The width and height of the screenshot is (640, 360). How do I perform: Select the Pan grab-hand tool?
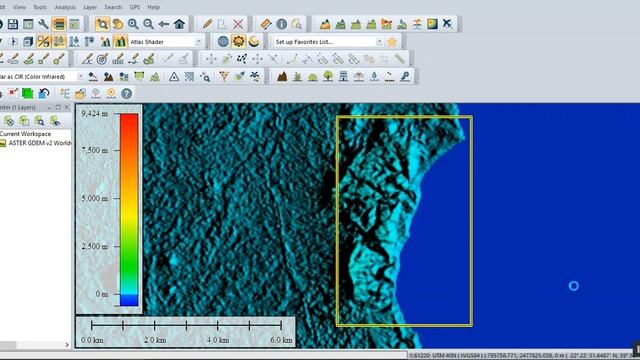pyautogui.click(x=118, y=24)
